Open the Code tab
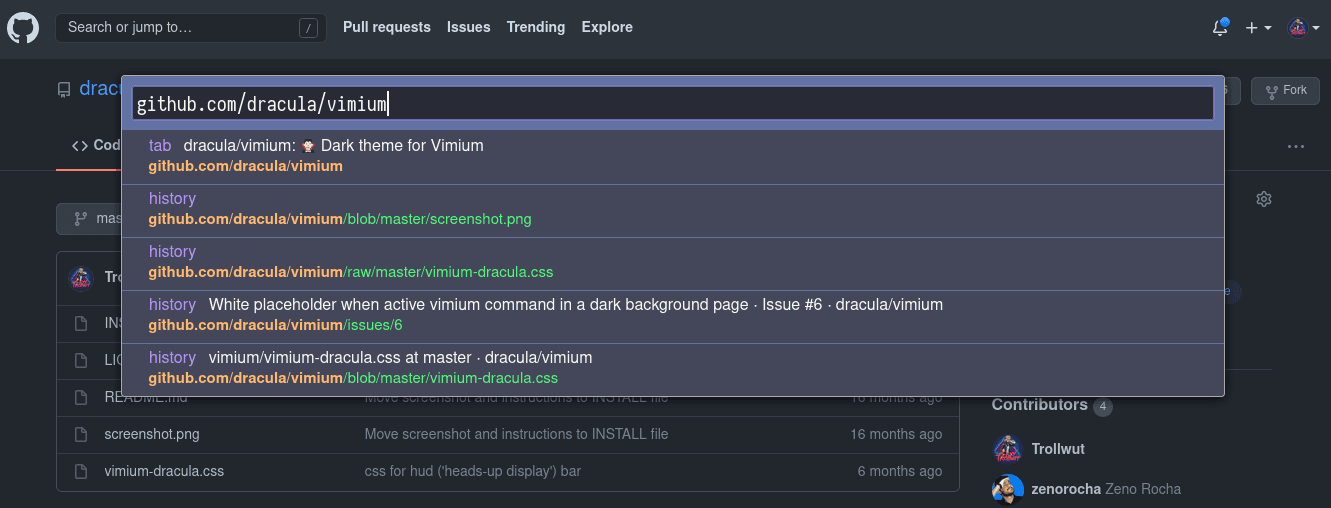Viewport: 1331px width, 508px height. [95, 146]
